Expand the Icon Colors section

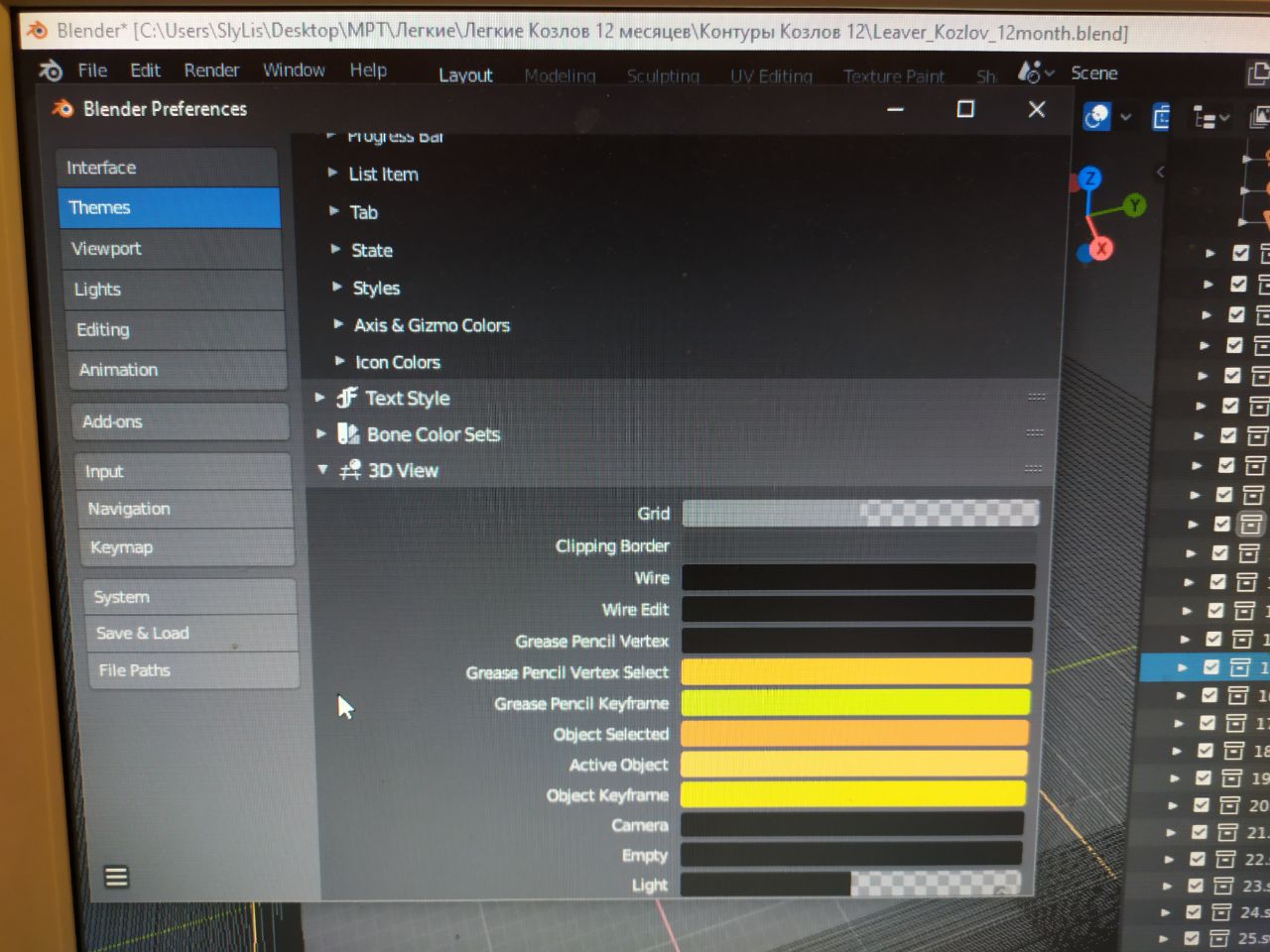339,361
